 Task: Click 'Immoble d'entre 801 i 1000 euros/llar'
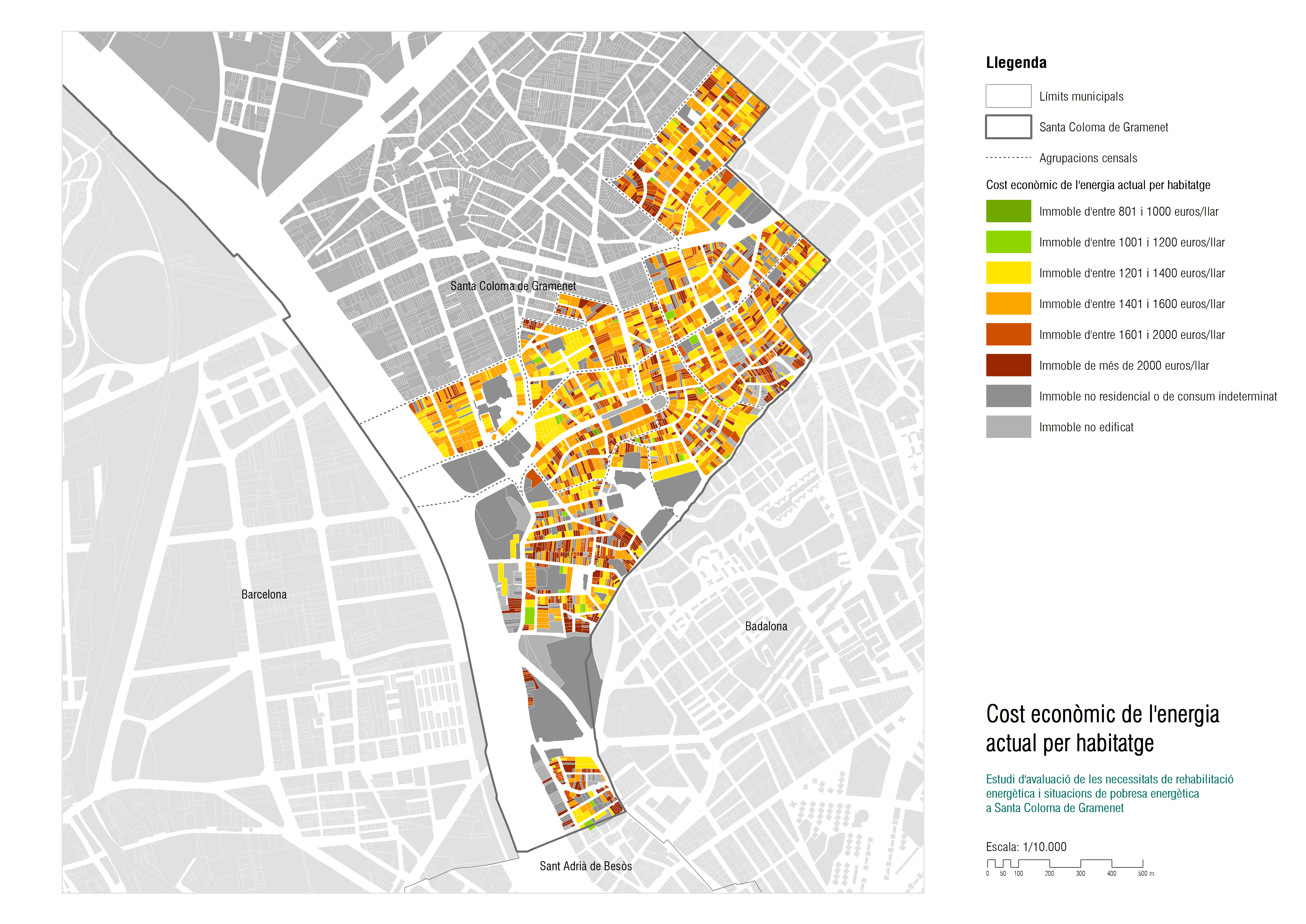(x=1128, y=211)
